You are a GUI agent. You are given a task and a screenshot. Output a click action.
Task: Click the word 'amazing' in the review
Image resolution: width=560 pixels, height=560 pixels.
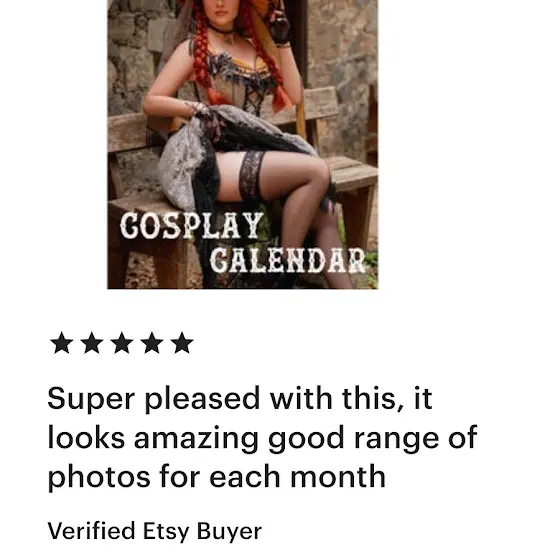click(196, 439)
